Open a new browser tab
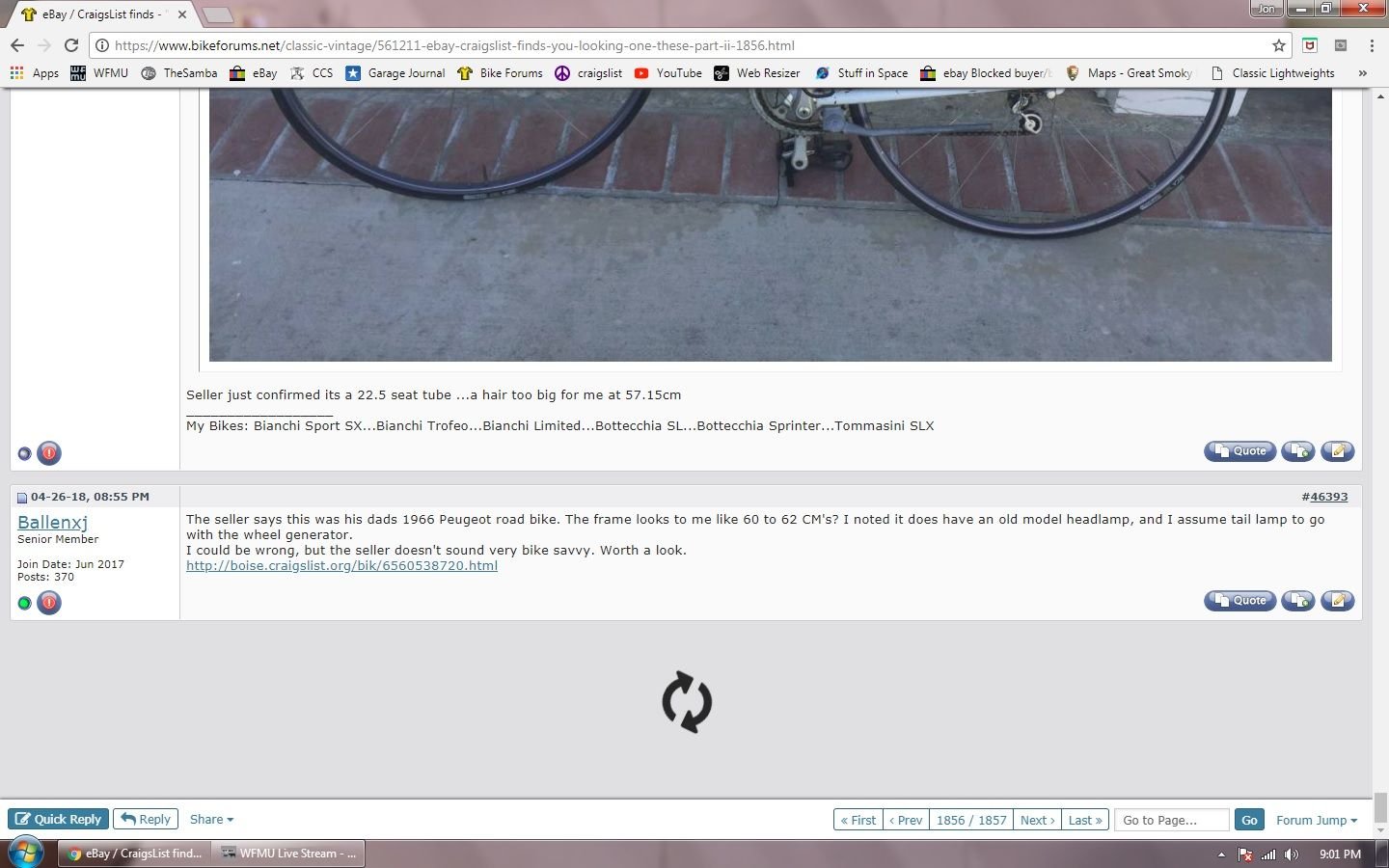This screenshot has width=1389, height=868. click(218, 14)
